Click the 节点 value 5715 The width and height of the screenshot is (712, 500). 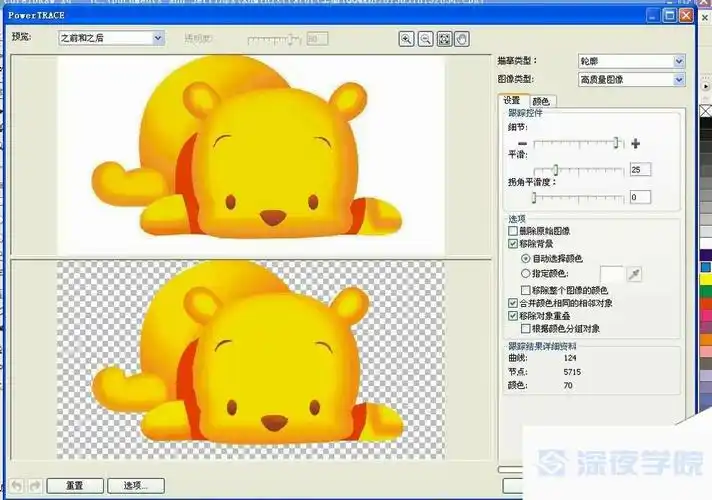tap(572, 372)
